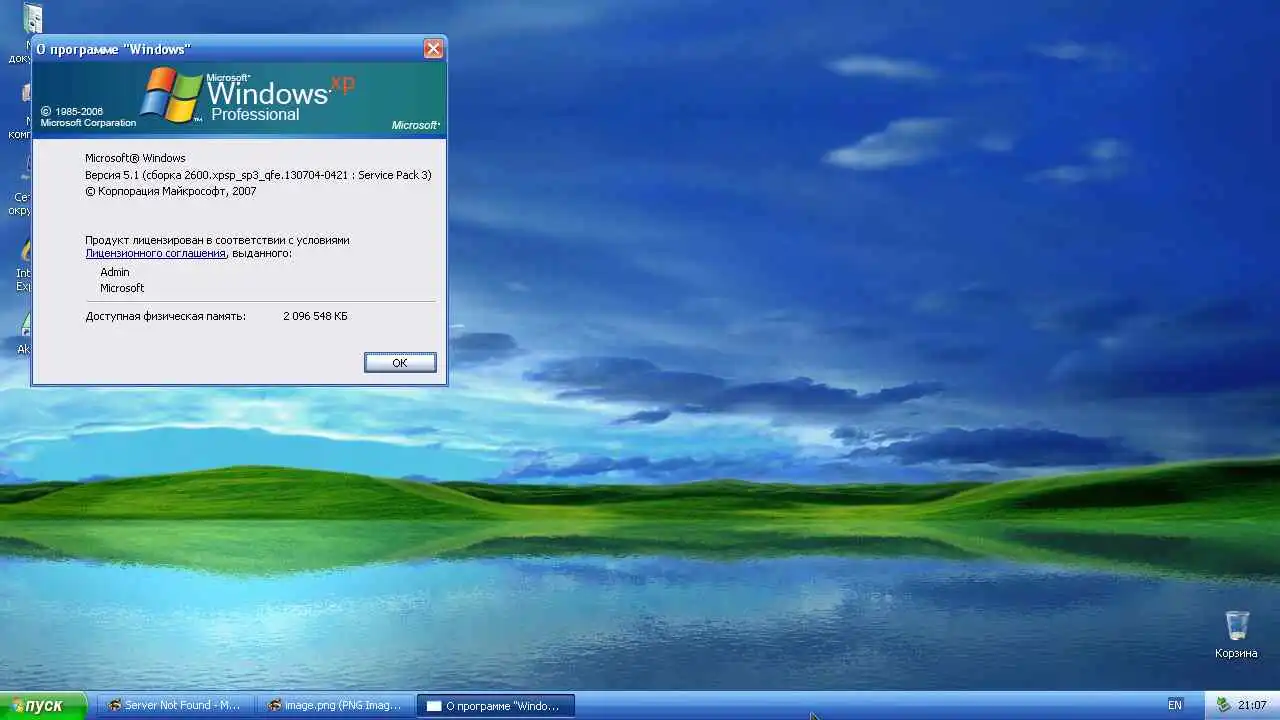This screenshot has width=1280, height=720.
Task: Click the "Microsoft® Windows" text line
Action: point(135,158)
